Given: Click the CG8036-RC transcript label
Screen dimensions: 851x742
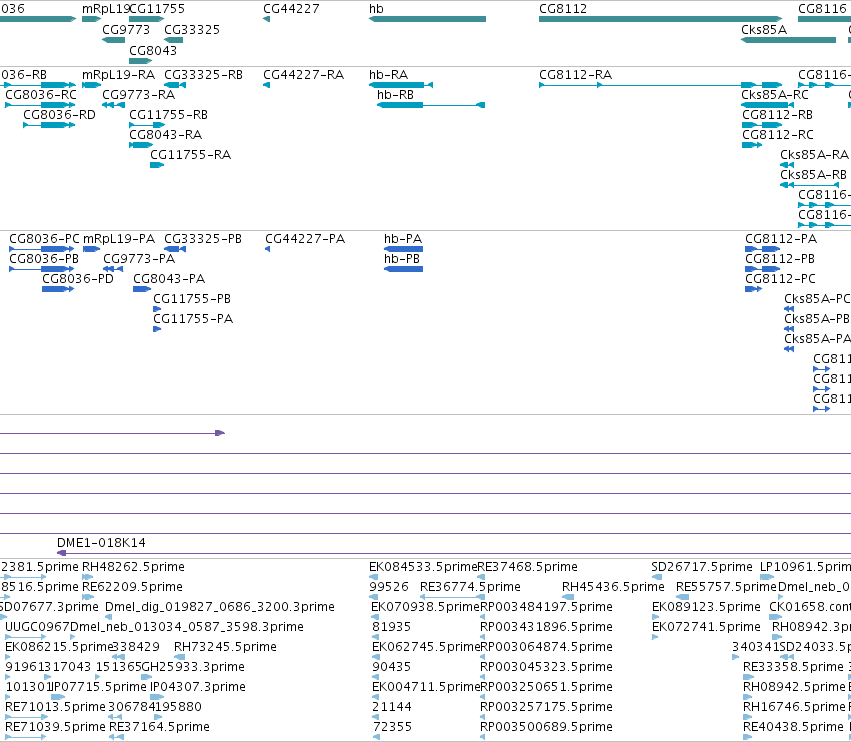Looking at the screenshot, I should (x=41, y=95).
